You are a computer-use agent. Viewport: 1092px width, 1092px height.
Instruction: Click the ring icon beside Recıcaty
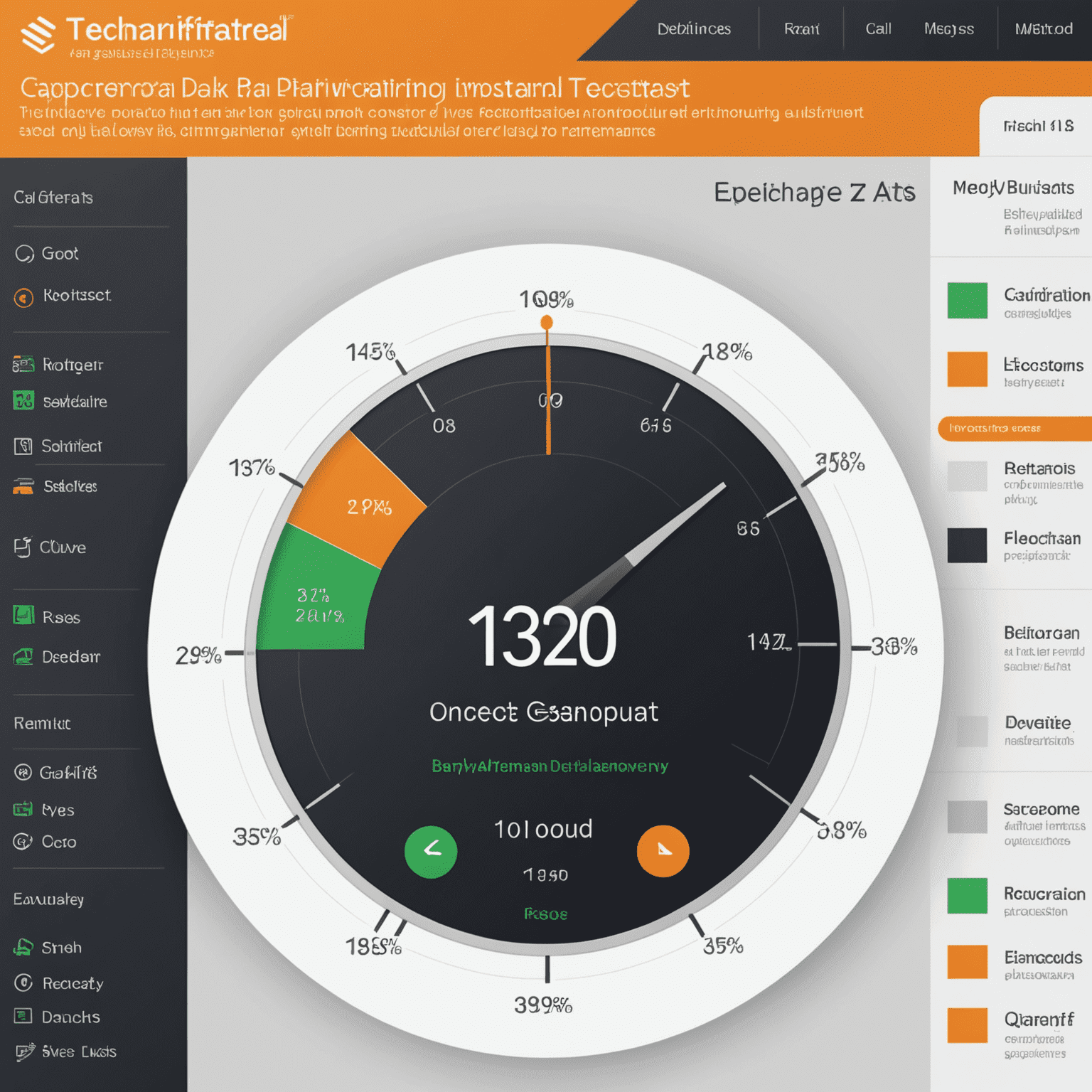tap(23, 983)
